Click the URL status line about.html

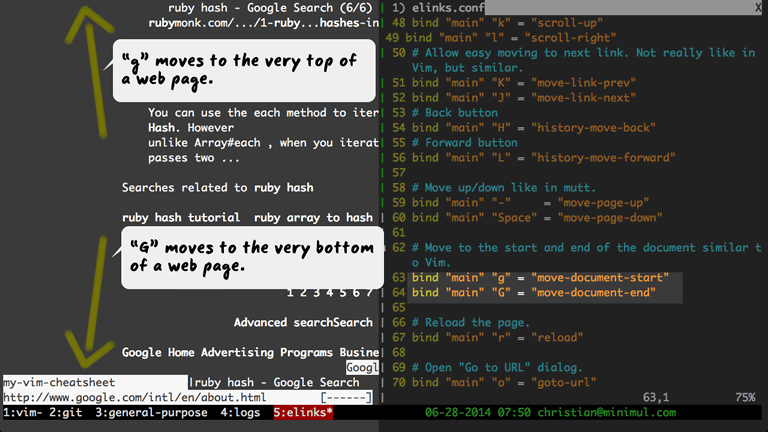tap(135, 398)
